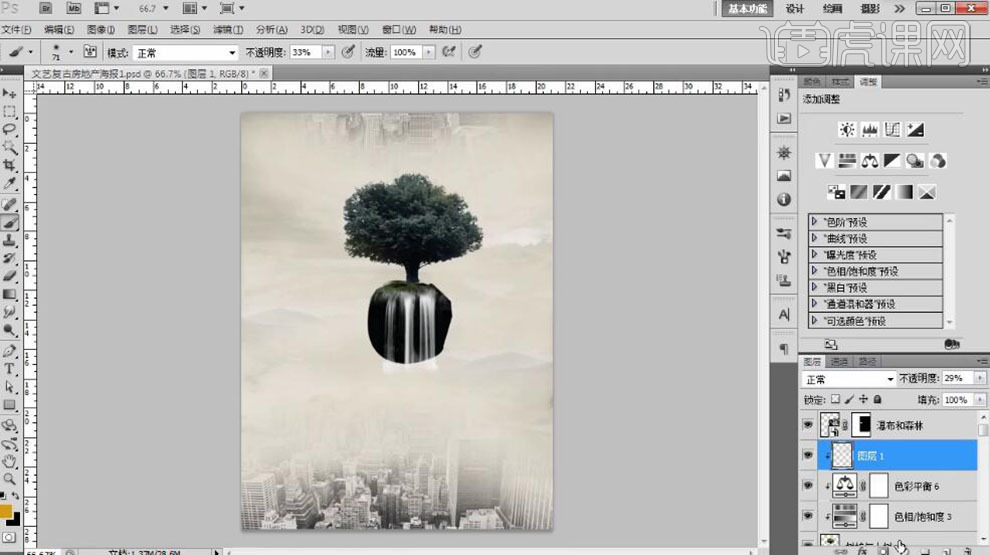Add a Levels adjustment
Image resolution: width=990 pixels, height=555 pixels.
869,130
